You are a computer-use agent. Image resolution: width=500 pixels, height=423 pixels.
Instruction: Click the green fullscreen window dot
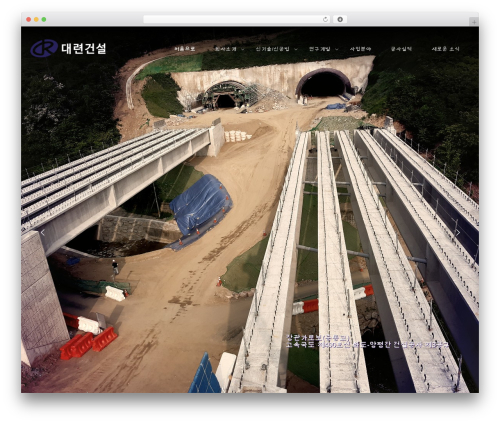[x=44, y=19]
